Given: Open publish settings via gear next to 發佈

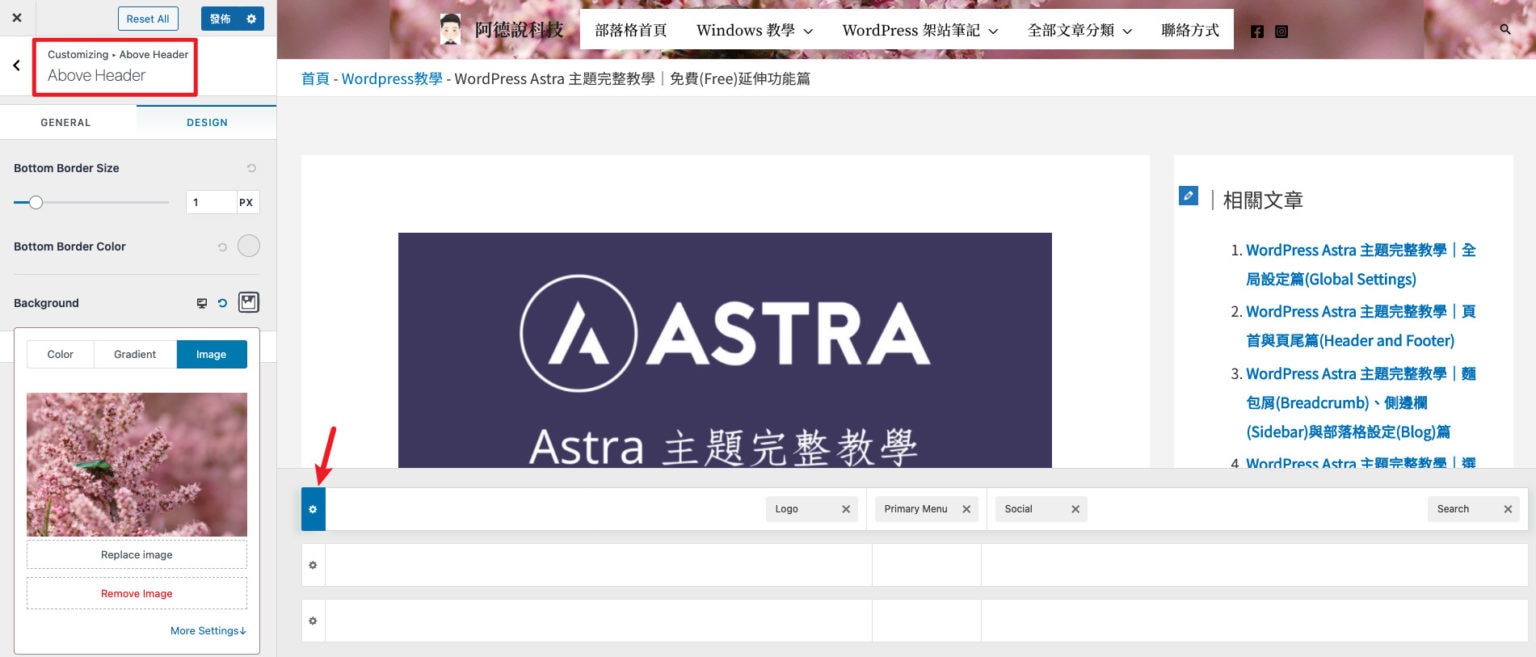Looking at the screenshot, I should click(252, 18).
